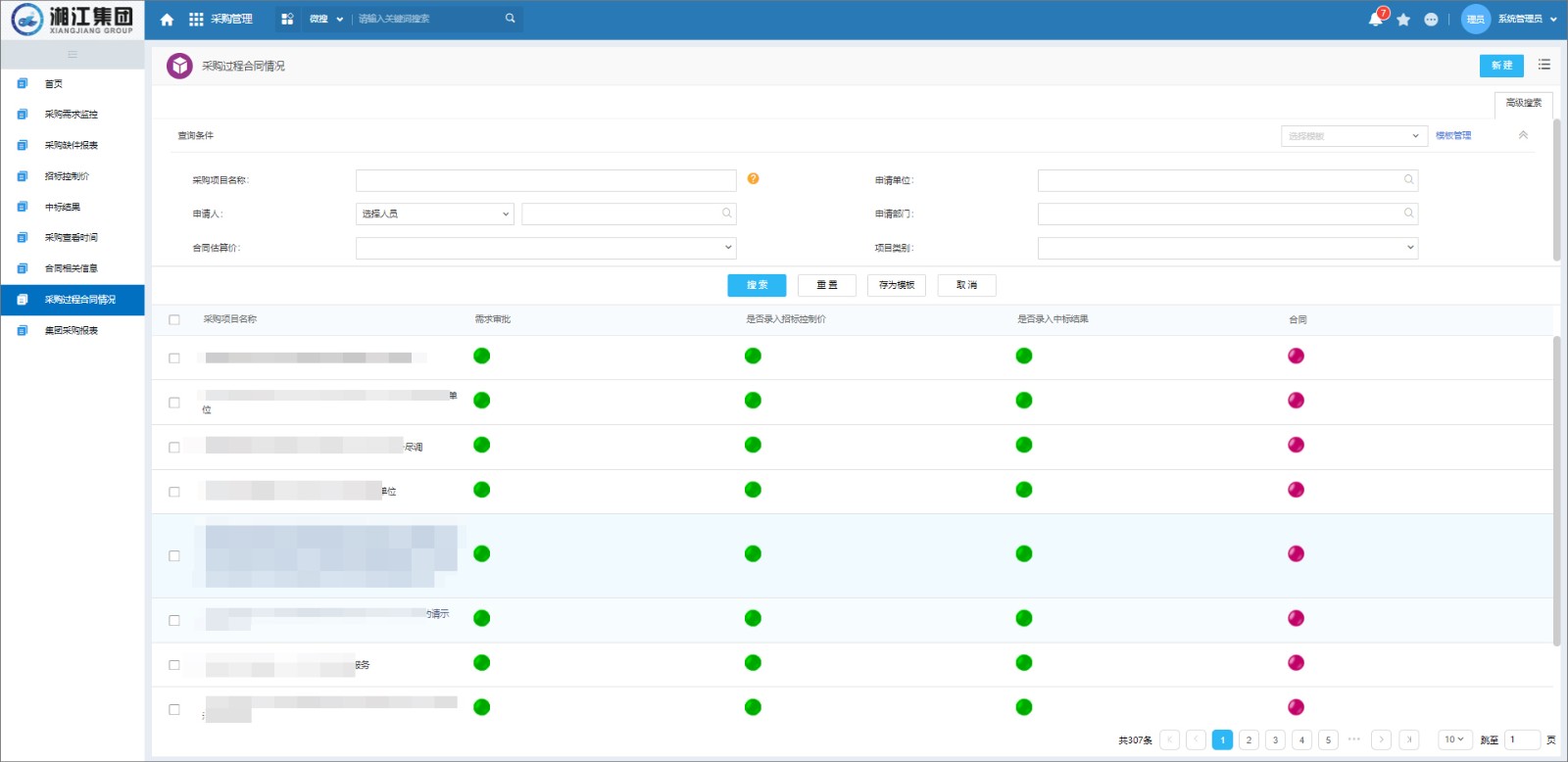
Task: Collapse sidebar with hamburger icon
Action: (73, 55)
